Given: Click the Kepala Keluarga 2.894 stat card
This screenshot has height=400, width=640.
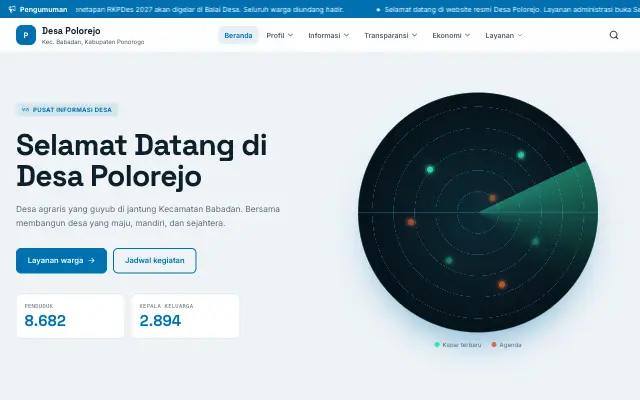Looking at the screenshot, I should (185, 316).
